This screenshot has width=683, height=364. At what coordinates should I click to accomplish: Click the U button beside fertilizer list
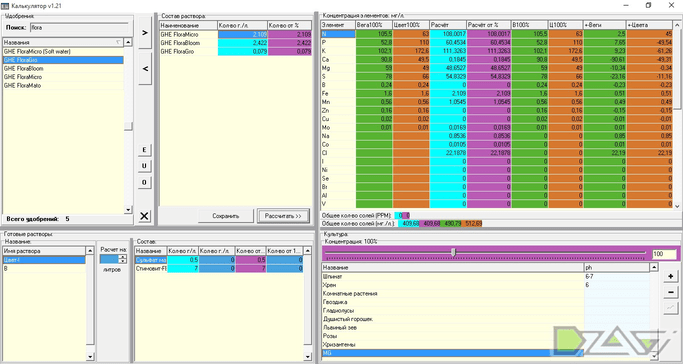click(x=144, y=166)
